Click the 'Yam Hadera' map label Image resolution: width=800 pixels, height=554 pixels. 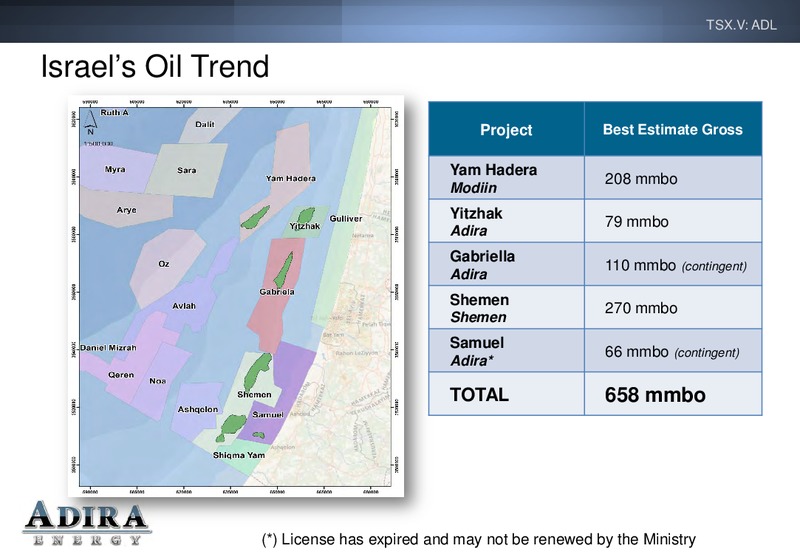click(291, 179)
